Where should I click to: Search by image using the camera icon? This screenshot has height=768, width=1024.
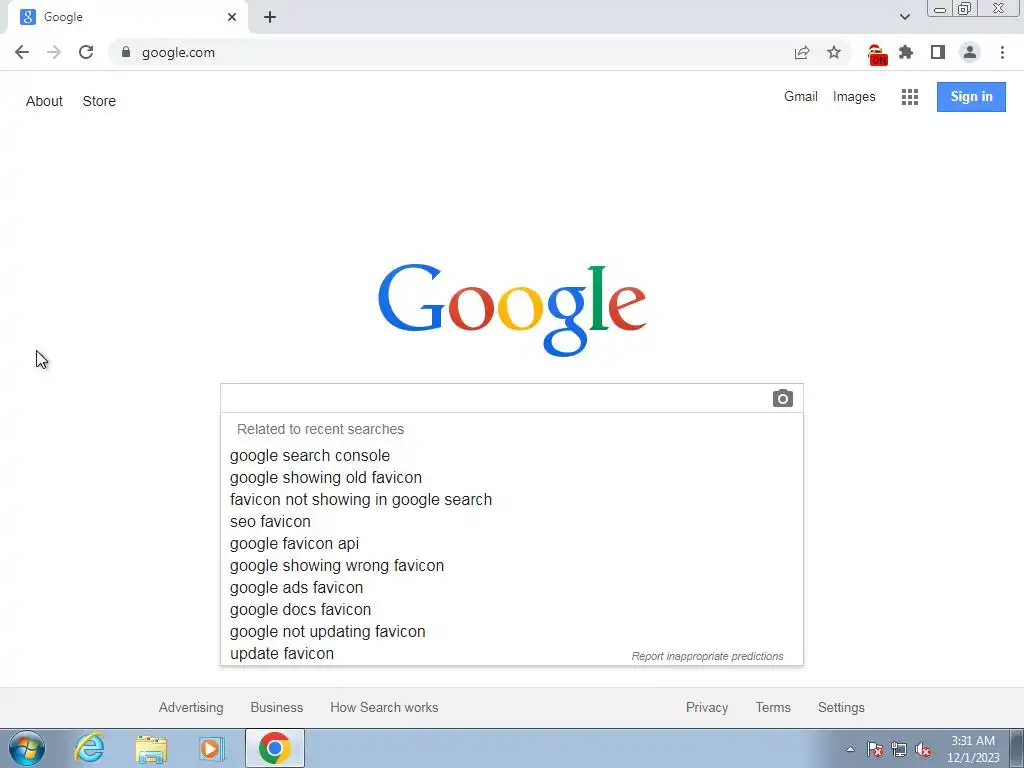pyautogui.click(x=782, y=398)
